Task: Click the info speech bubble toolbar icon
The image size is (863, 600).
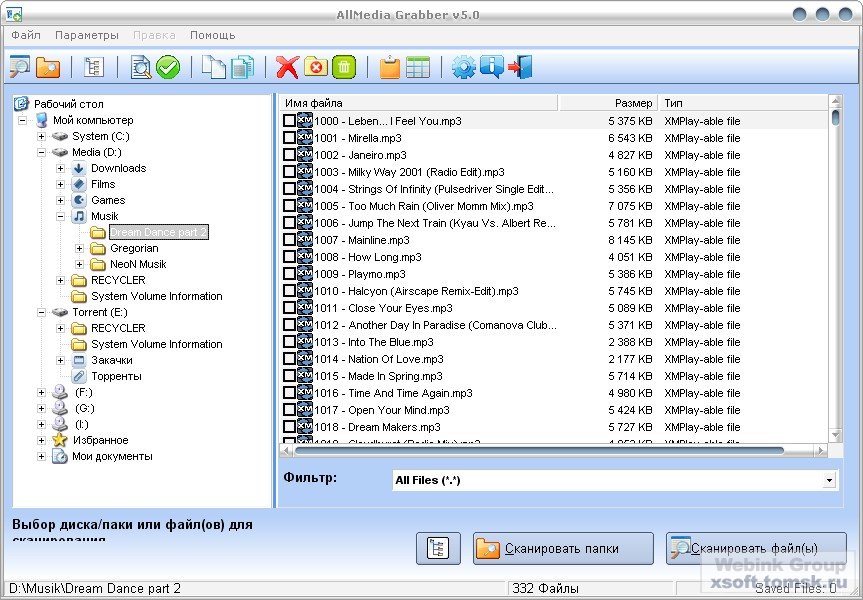Action: coord(491,67)
